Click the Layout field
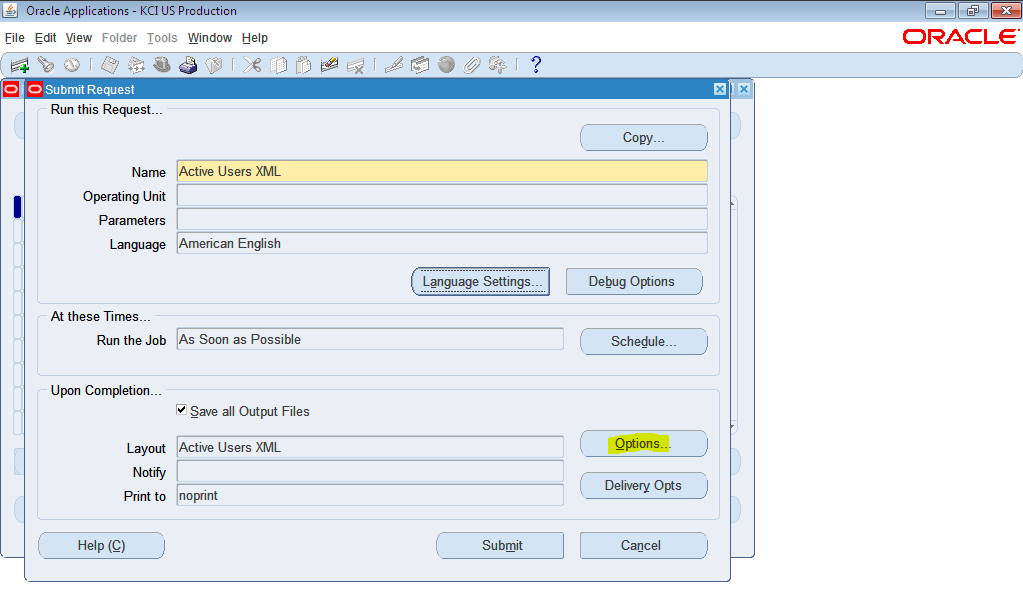This screenshot has width=1023, height=599. (370, 447)
